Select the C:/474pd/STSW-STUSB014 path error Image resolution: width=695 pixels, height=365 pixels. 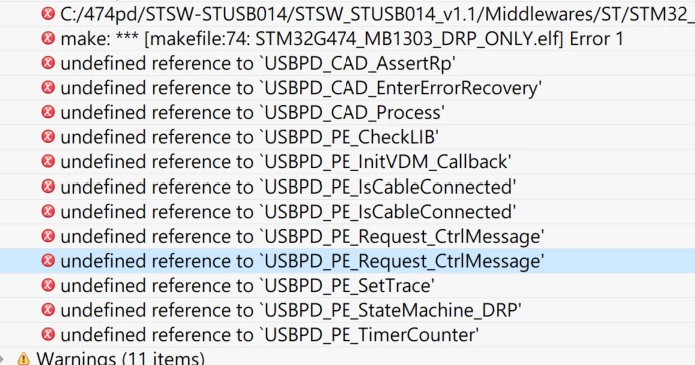coord(348,14)
